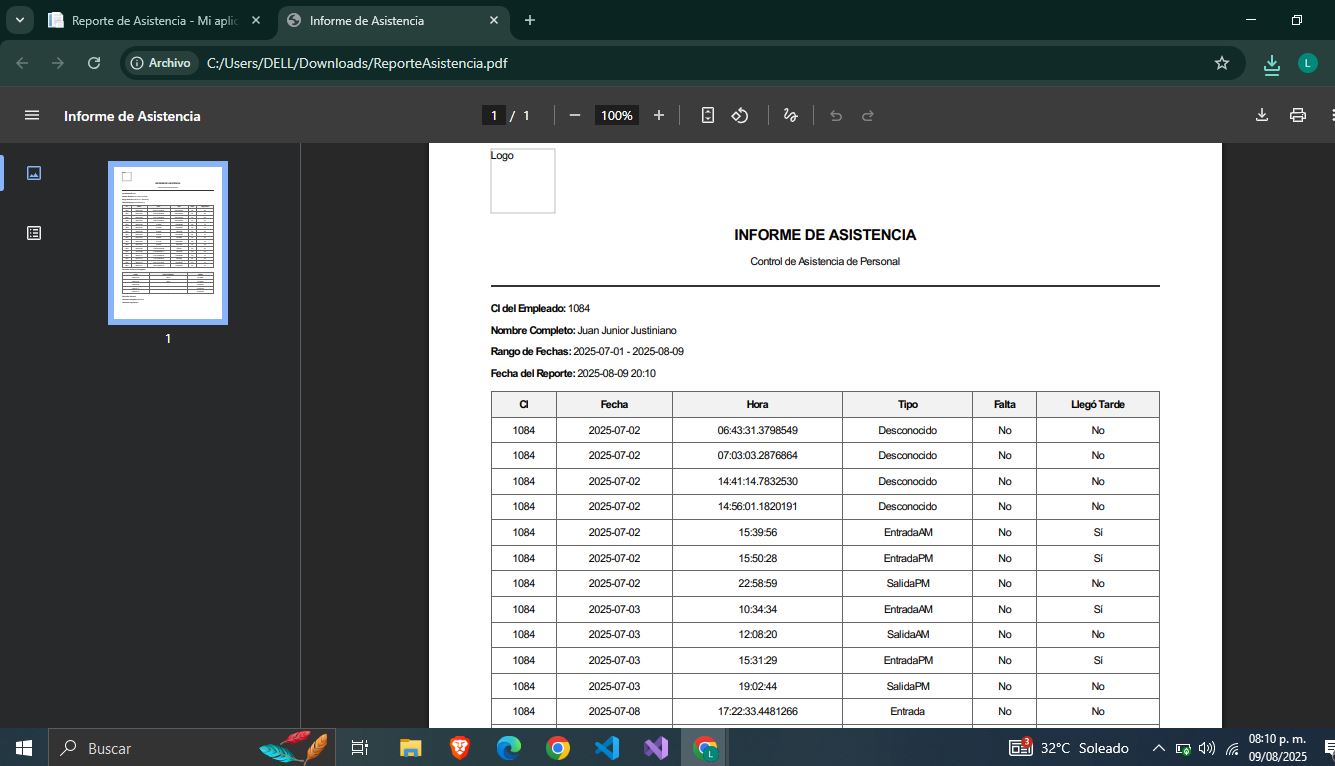
Task: Click the Archivo site info chip
Action: pyautogui.click(x=161, y=63)
